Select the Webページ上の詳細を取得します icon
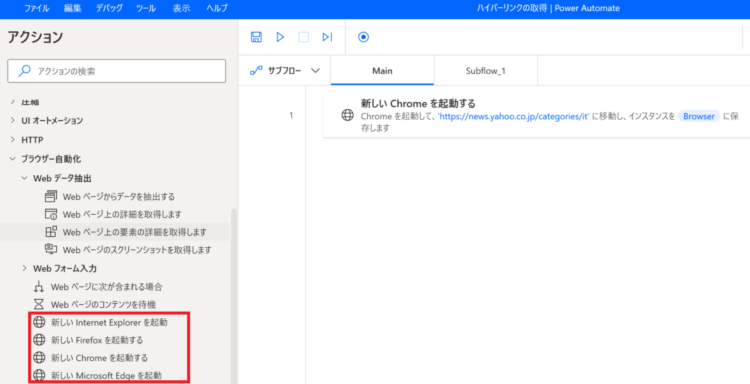The height and width of the screenshot is (384, 750). pos(51,214)
